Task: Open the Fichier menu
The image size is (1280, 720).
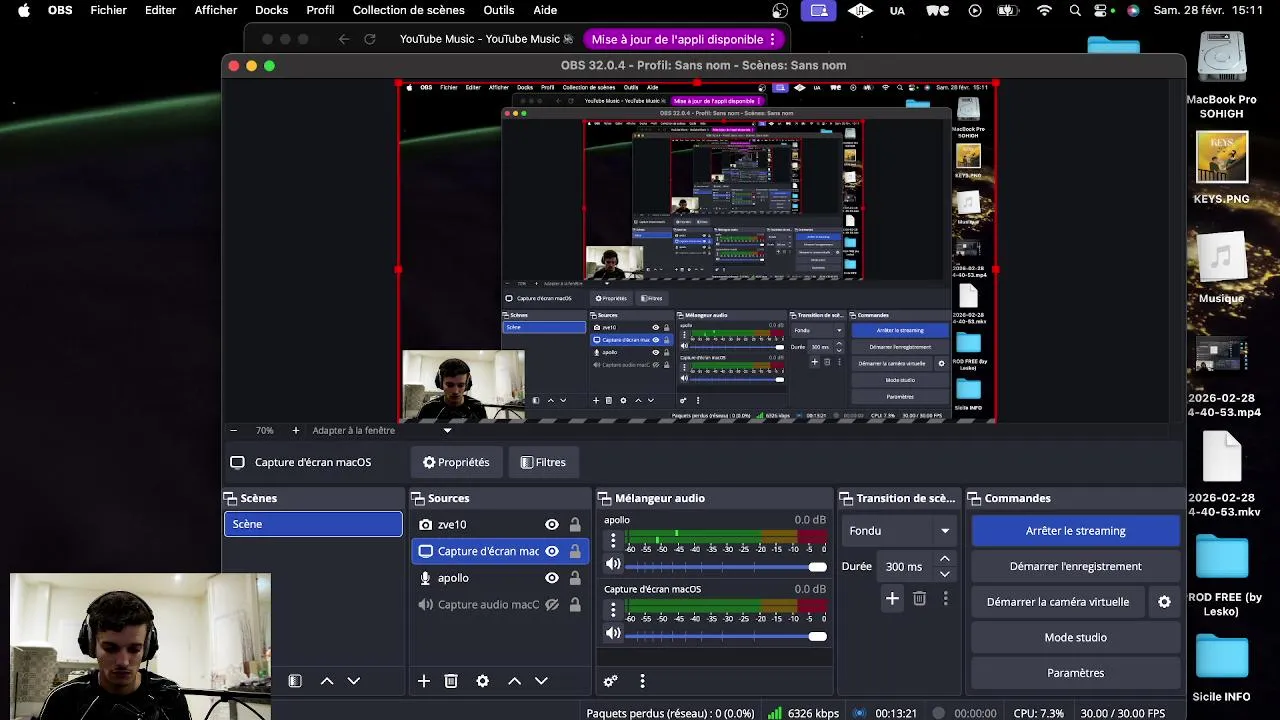Action: click(108, 10)
